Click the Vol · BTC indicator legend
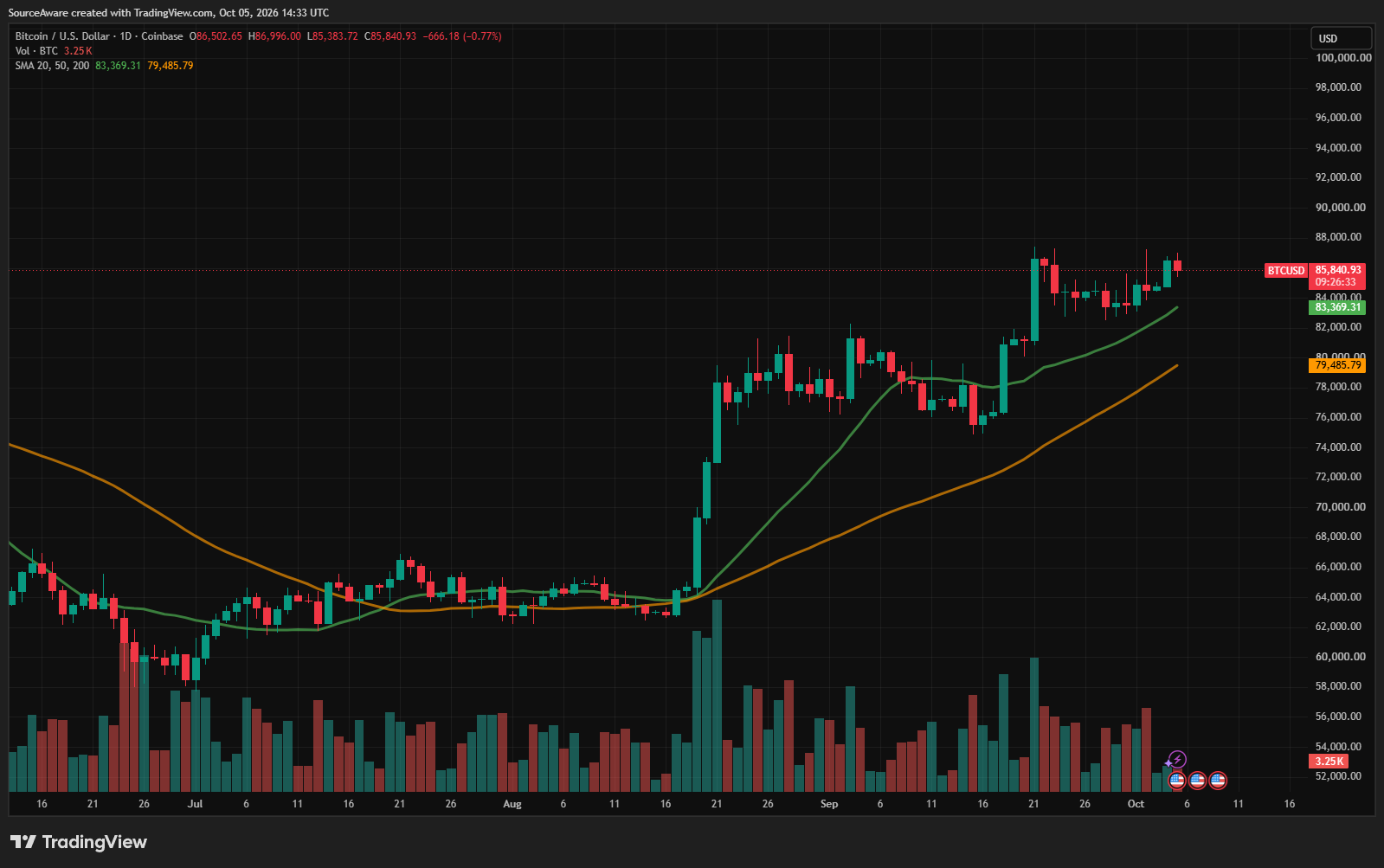This screenshot has width=1384, height=868. pyautogui.click(x=36, y=51)
